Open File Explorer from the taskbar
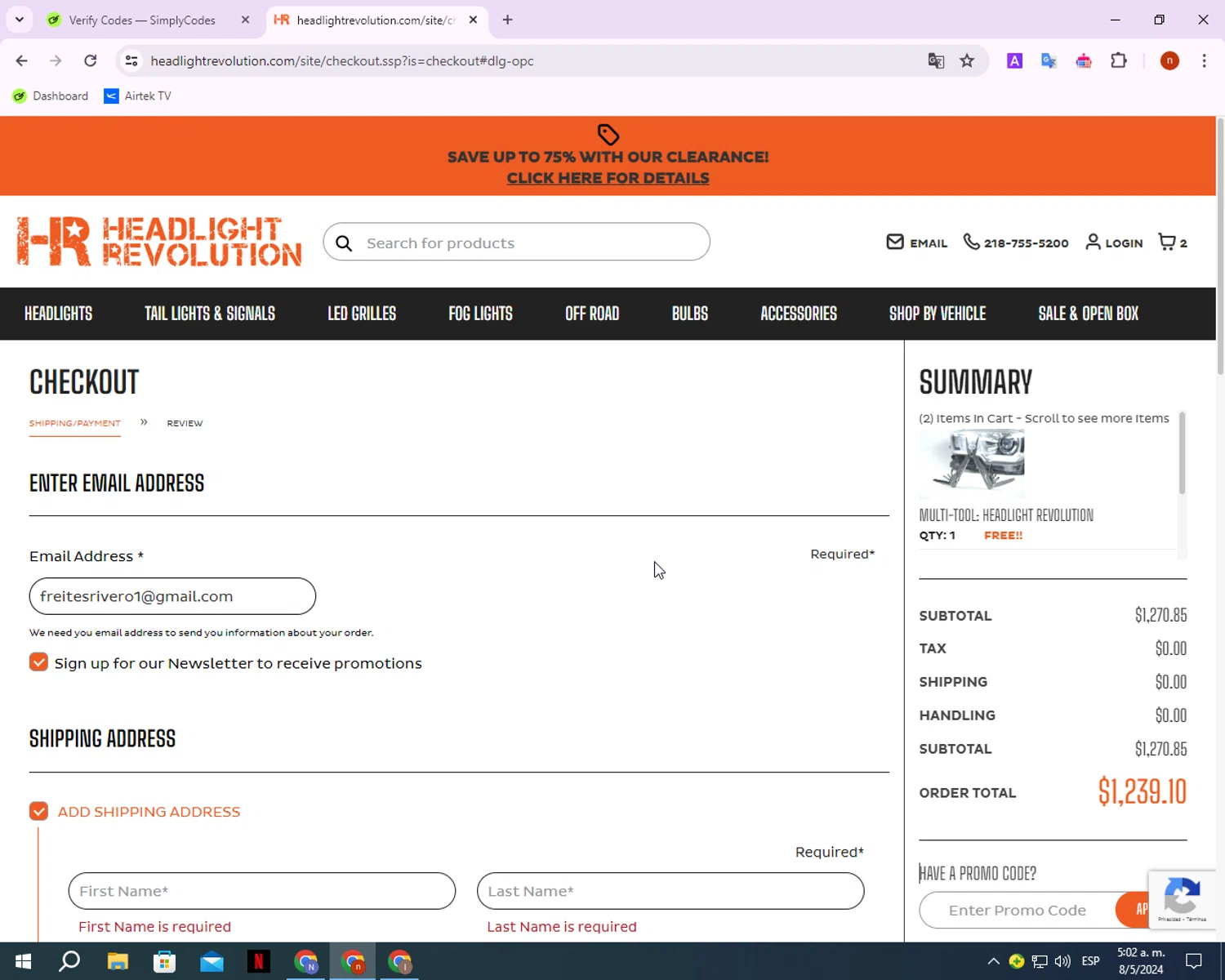 click(118, 961)
